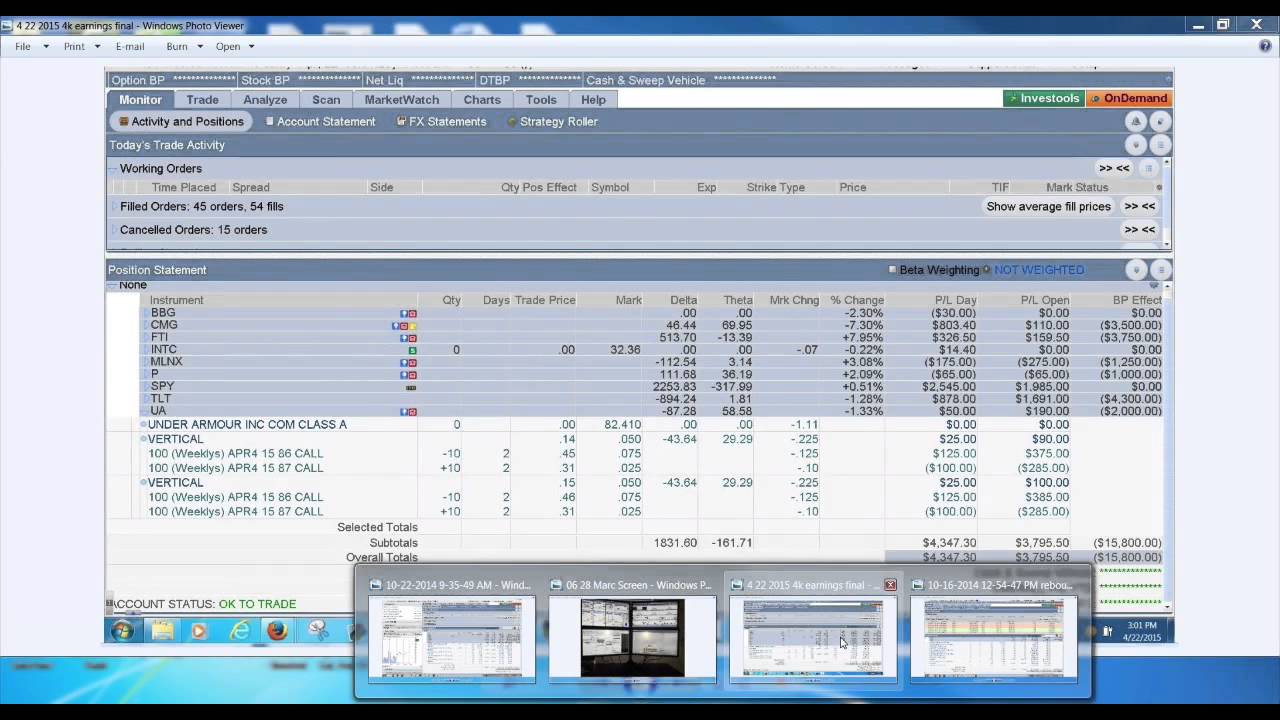Click the gray badge icon on SPY row
The image size is (1280, 720).
(411, 387)
